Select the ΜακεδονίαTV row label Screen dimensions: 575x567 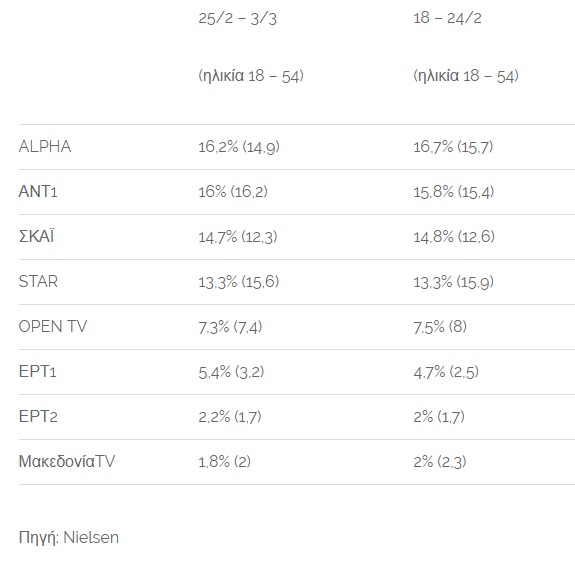click(x=67, y=461)
